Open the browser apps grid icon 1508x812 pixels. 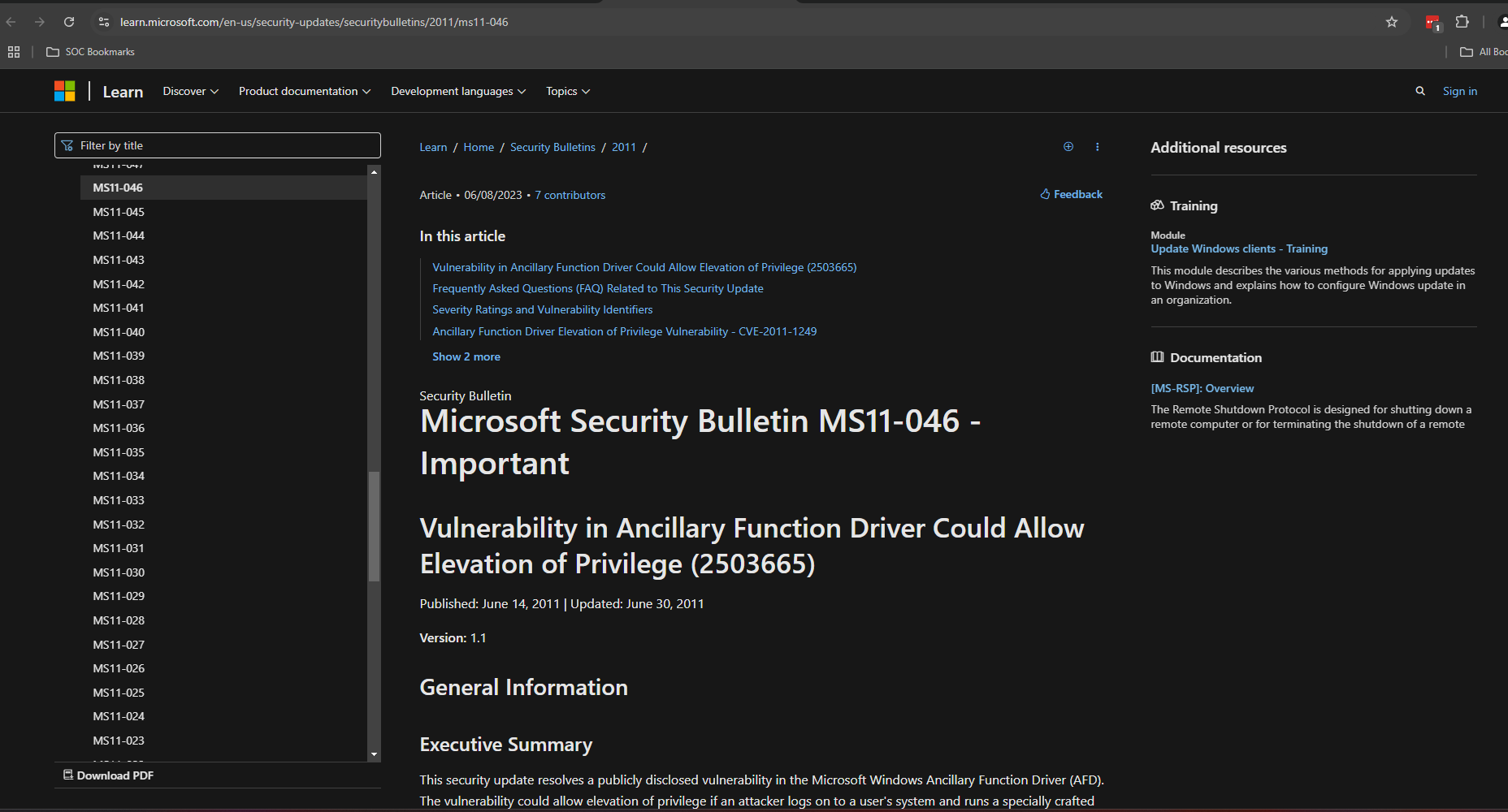[14, 52]
